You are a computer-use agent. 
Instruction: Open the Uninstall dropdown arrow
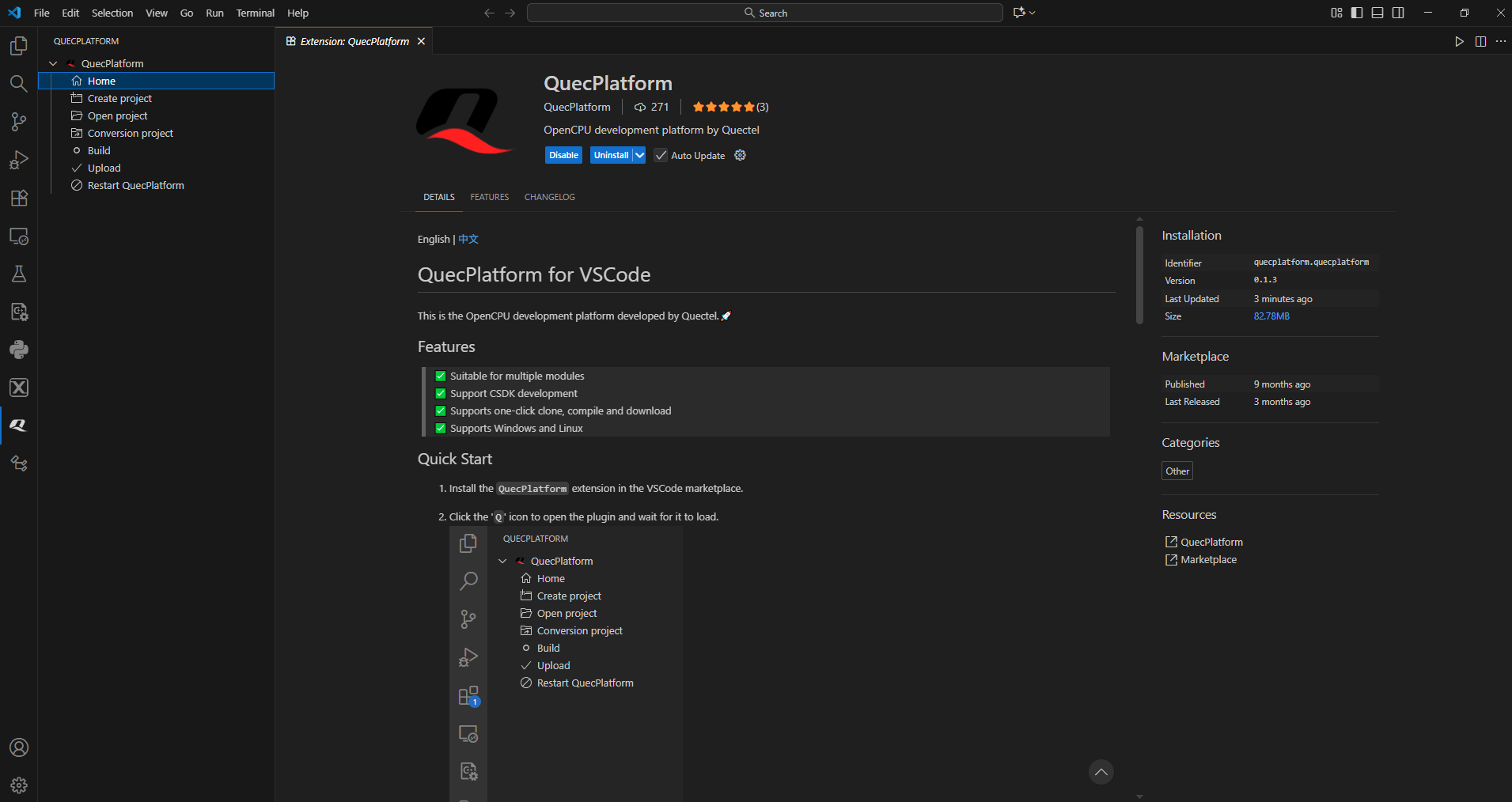click(639, 155)
